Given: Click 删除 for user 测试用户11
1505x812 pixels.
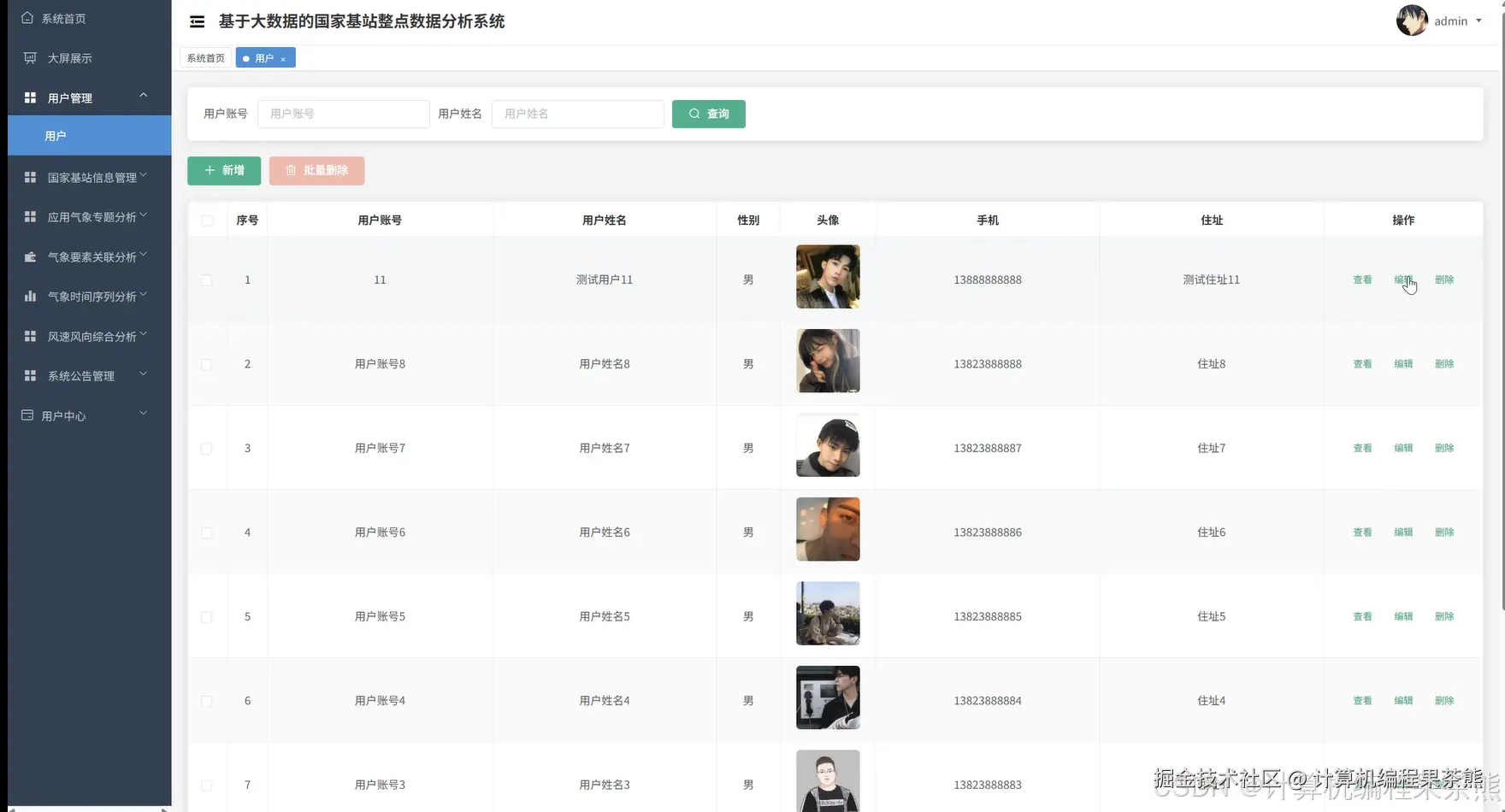Looking at the screenshot, I should (1444, 280).
